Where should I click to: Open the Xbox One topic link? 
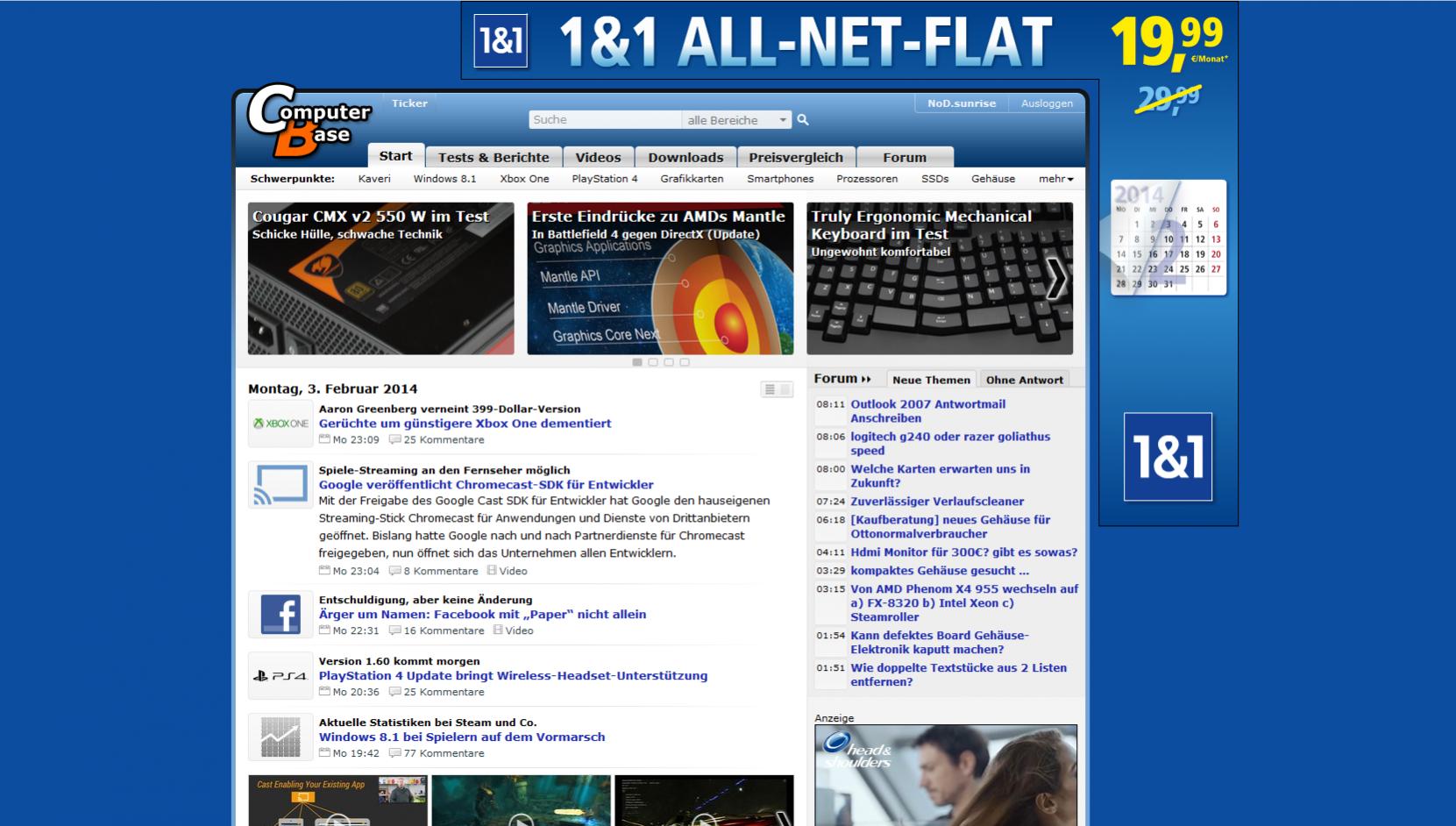click(524, 179)
